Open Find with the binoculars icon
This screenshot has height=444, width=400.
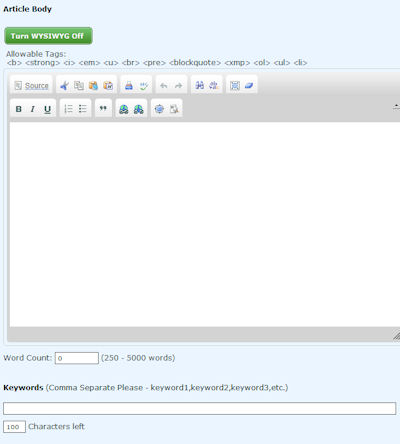tap(199, 85)
